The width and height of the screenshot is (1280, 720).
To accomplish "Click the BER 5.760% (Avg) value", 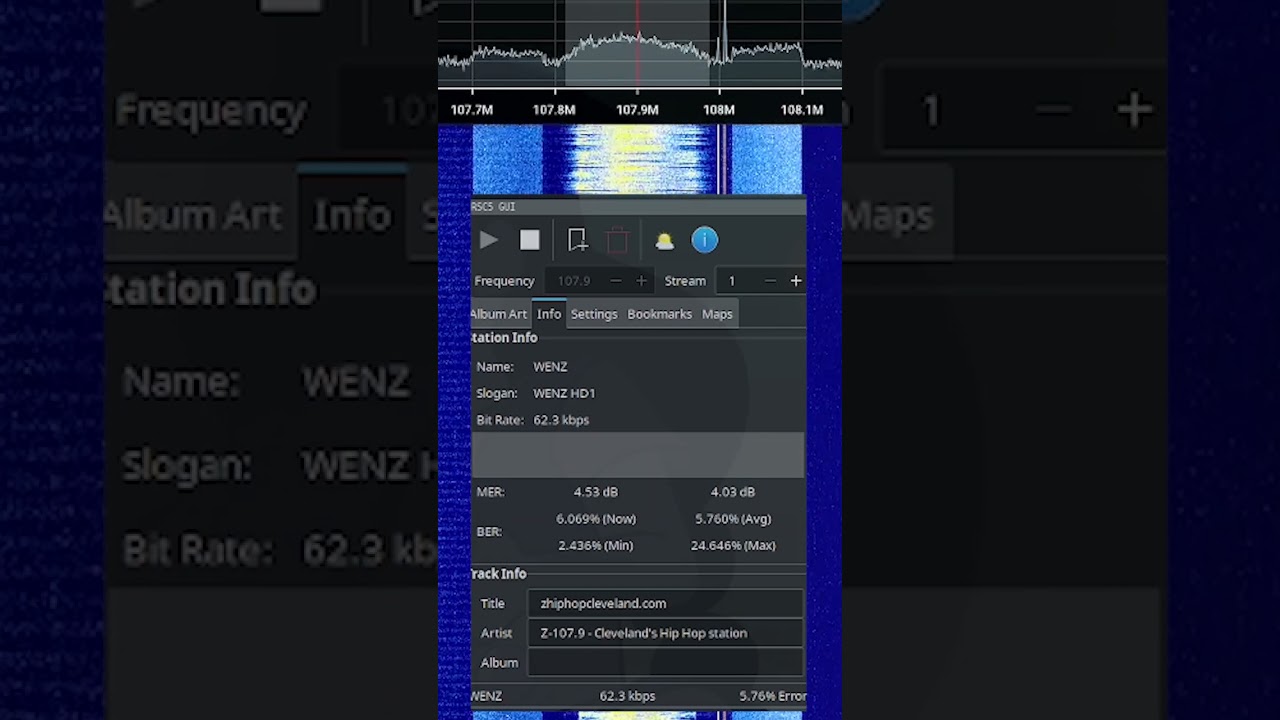I will tap(733, 519).
